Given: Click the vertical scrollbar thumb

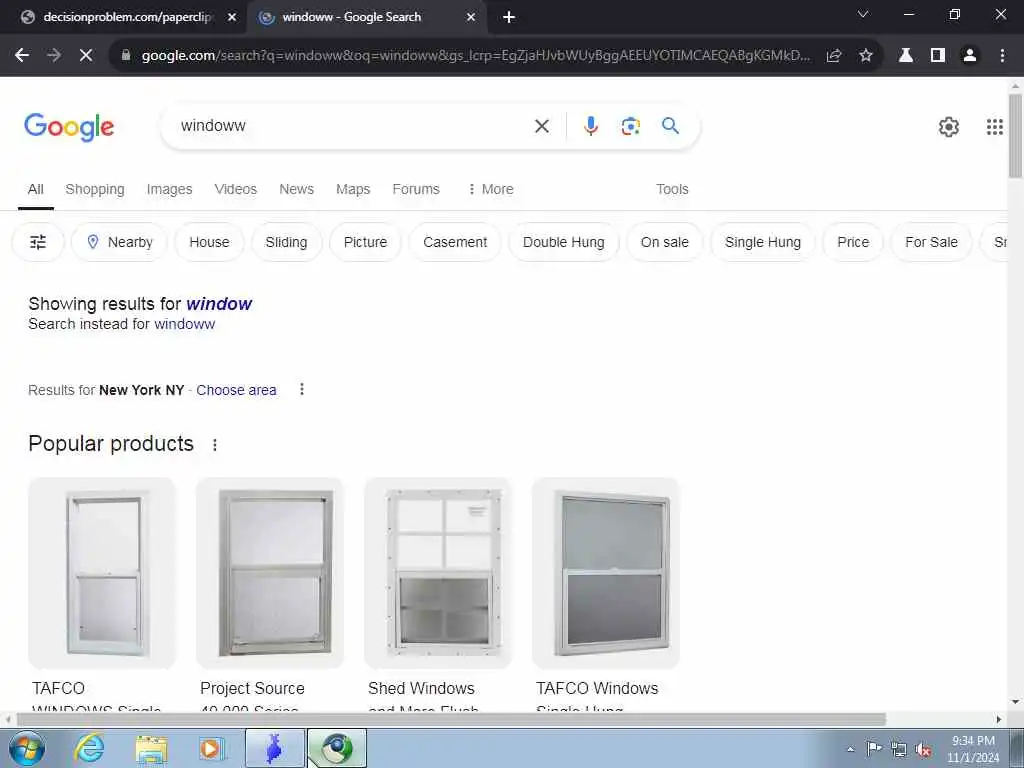Looking at the screenshot, I should coord(1016,136).
